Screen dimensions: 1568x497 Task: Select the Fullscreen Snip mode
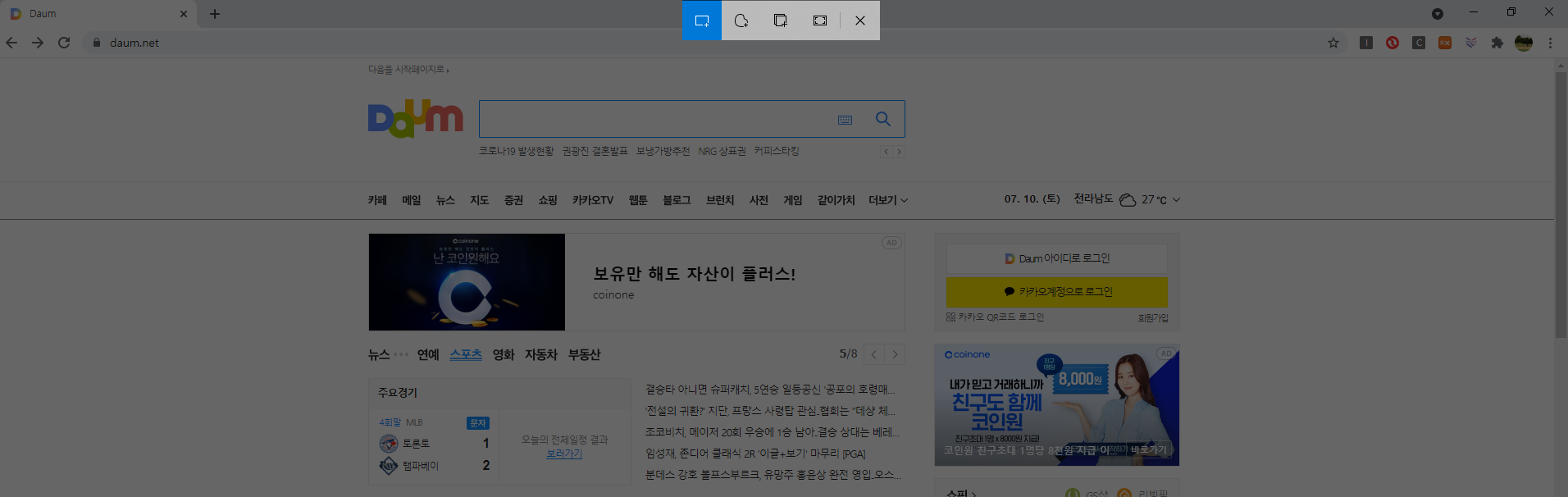[x=820, y=21]
